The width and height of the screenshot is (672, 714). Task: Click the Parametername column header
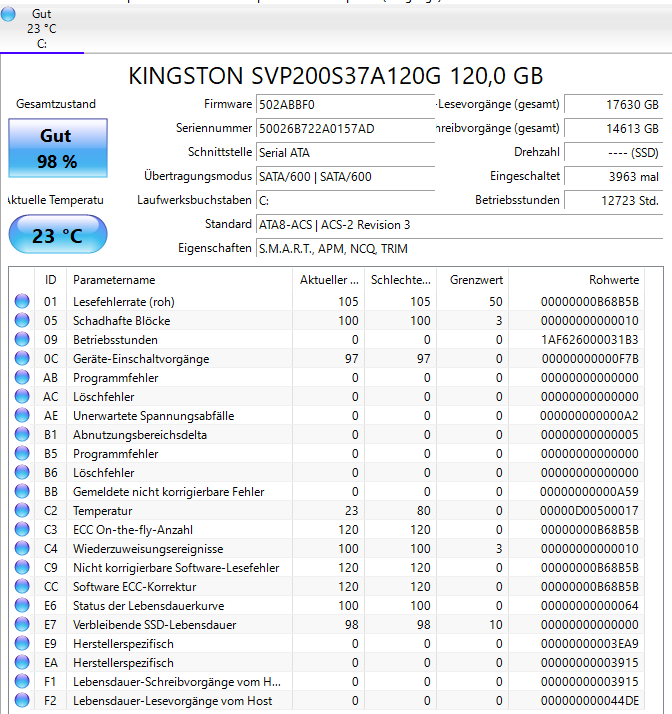tap(179, 280)
